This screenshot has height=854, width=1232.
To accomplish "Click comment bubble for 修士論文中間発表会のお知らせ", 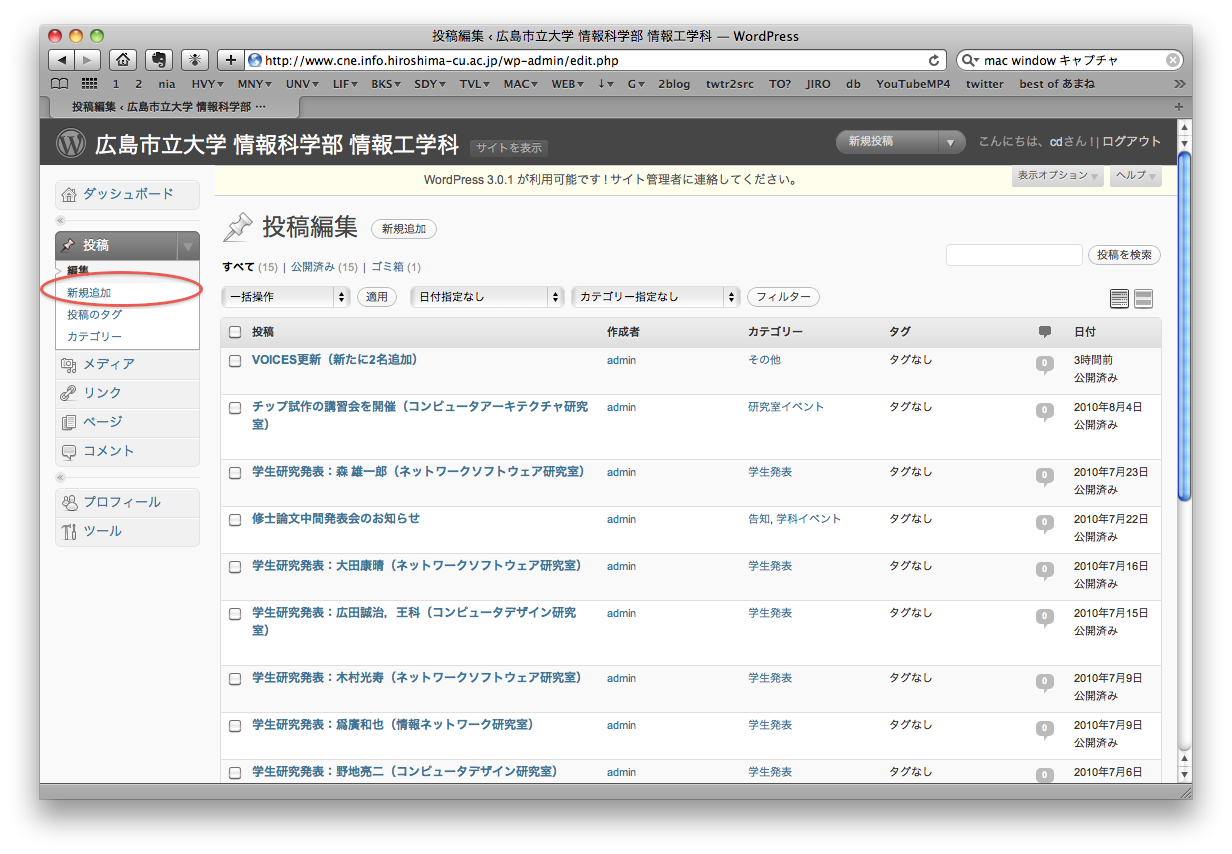I will [1045, 523].
